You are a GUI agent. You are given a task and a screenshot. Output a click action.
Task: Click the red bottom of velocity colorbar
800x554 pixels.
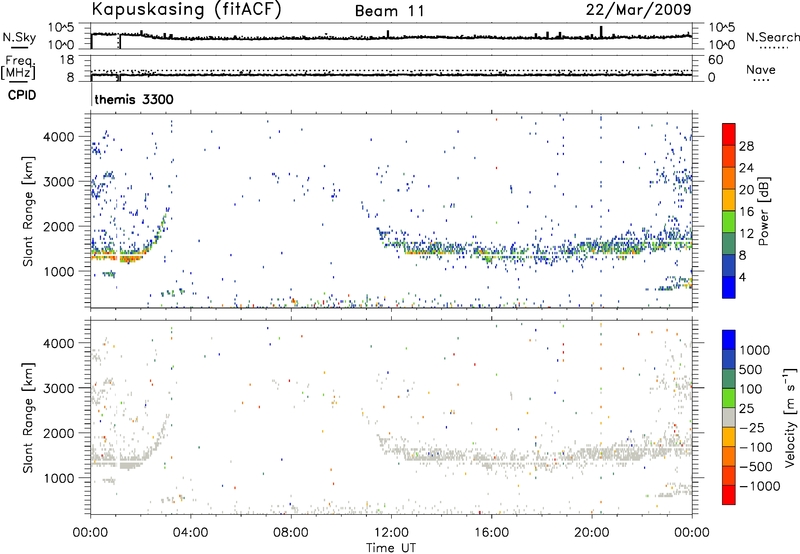coord(729,495)
